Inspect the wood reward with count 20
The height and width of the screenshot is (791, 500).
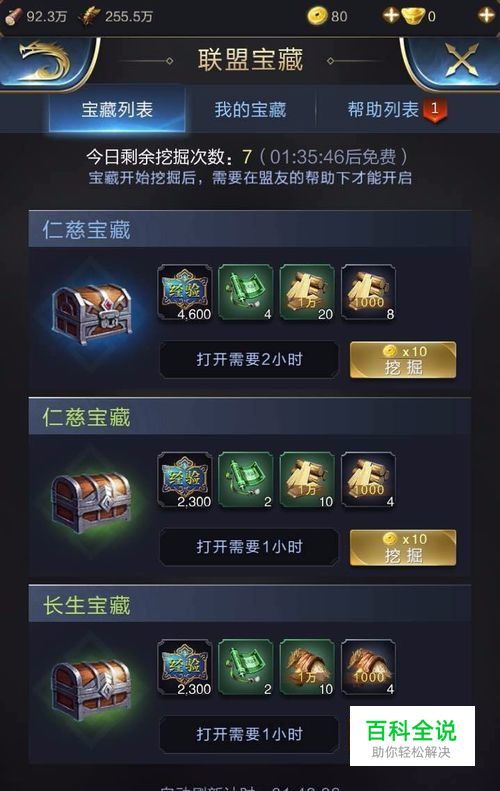coord(307,293)
